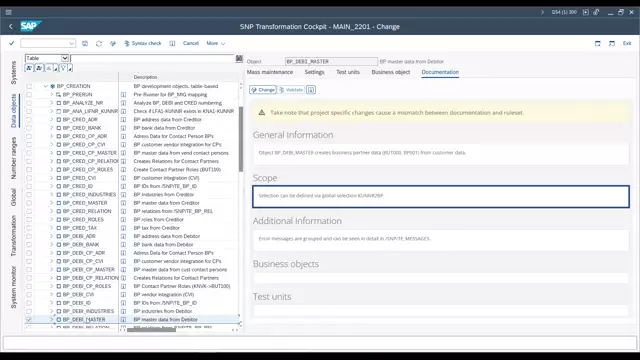Open info icon for BP_CRED_MASTER row
640x360 pixels.
[x=123, y=203]
